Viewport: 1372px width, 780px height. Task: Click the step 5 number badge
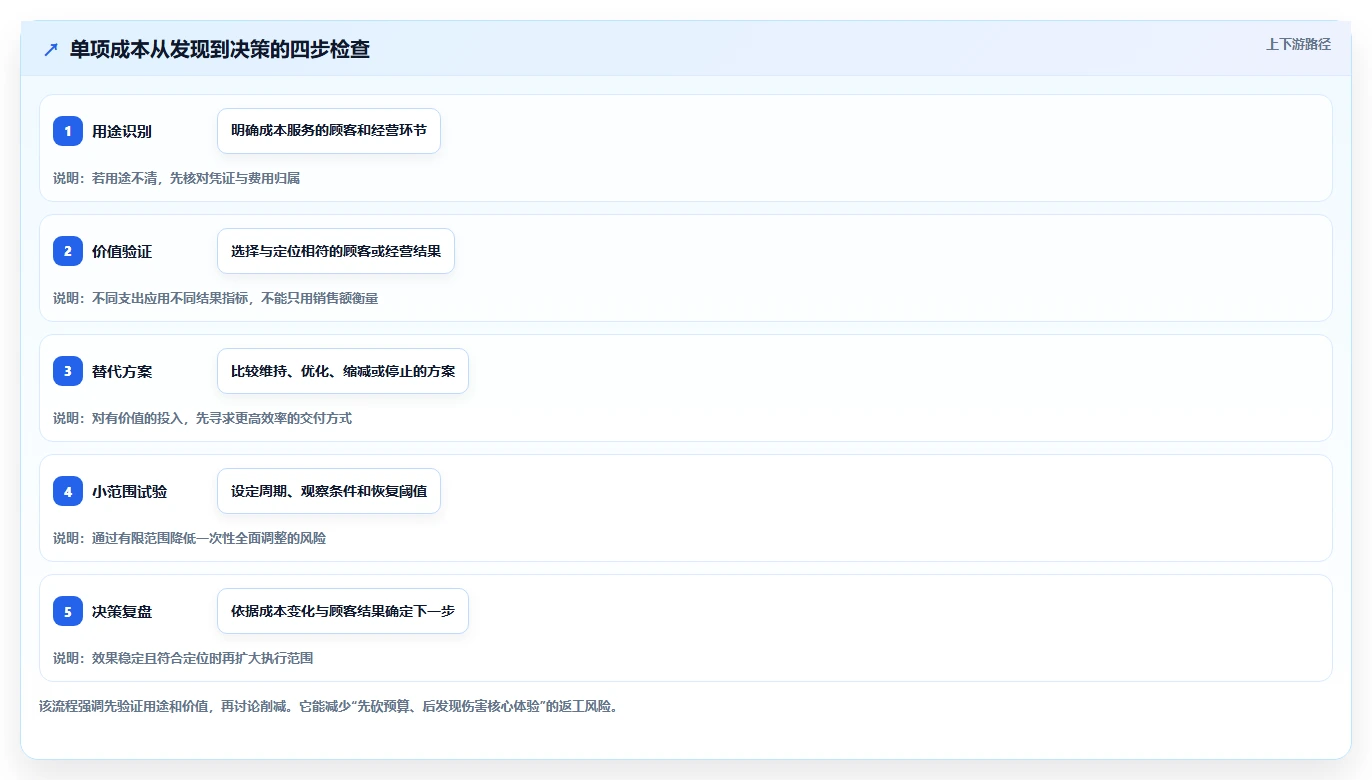pyautogui.click(x=68, y=611)
